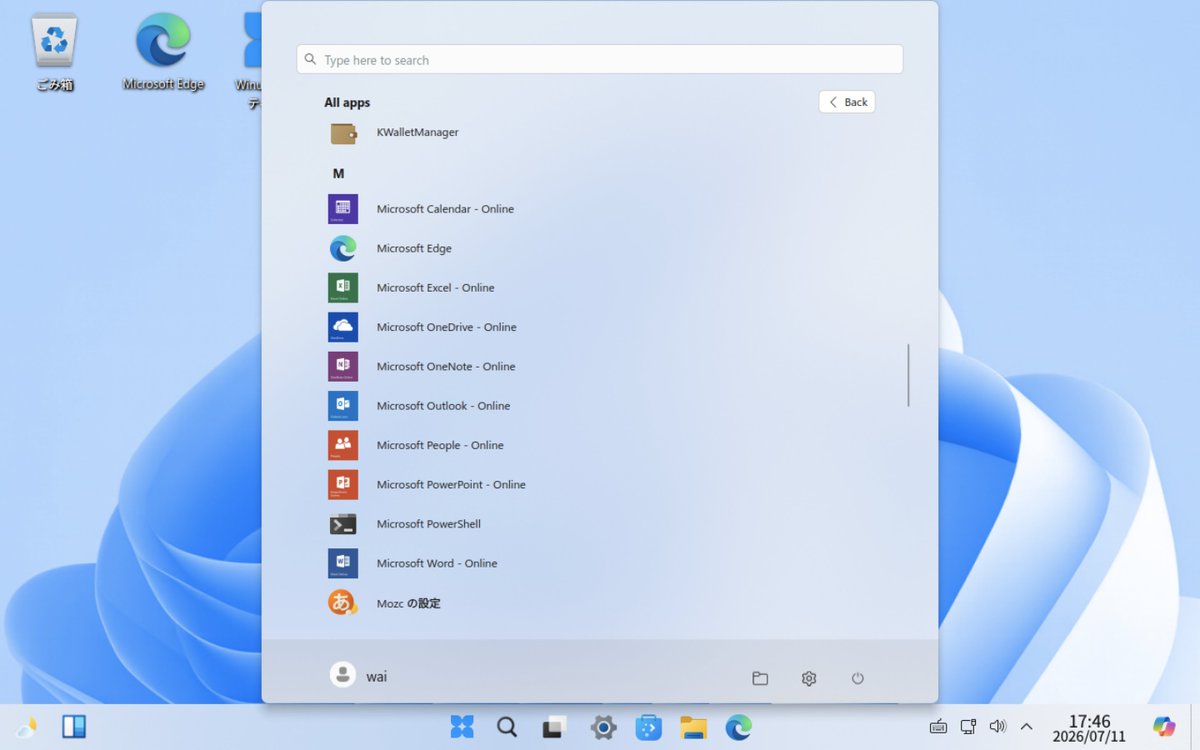The width and height of the screenshot is (1200, 750).
Task: Open the weather widget on the taskbar
Action: coord(27,727)
